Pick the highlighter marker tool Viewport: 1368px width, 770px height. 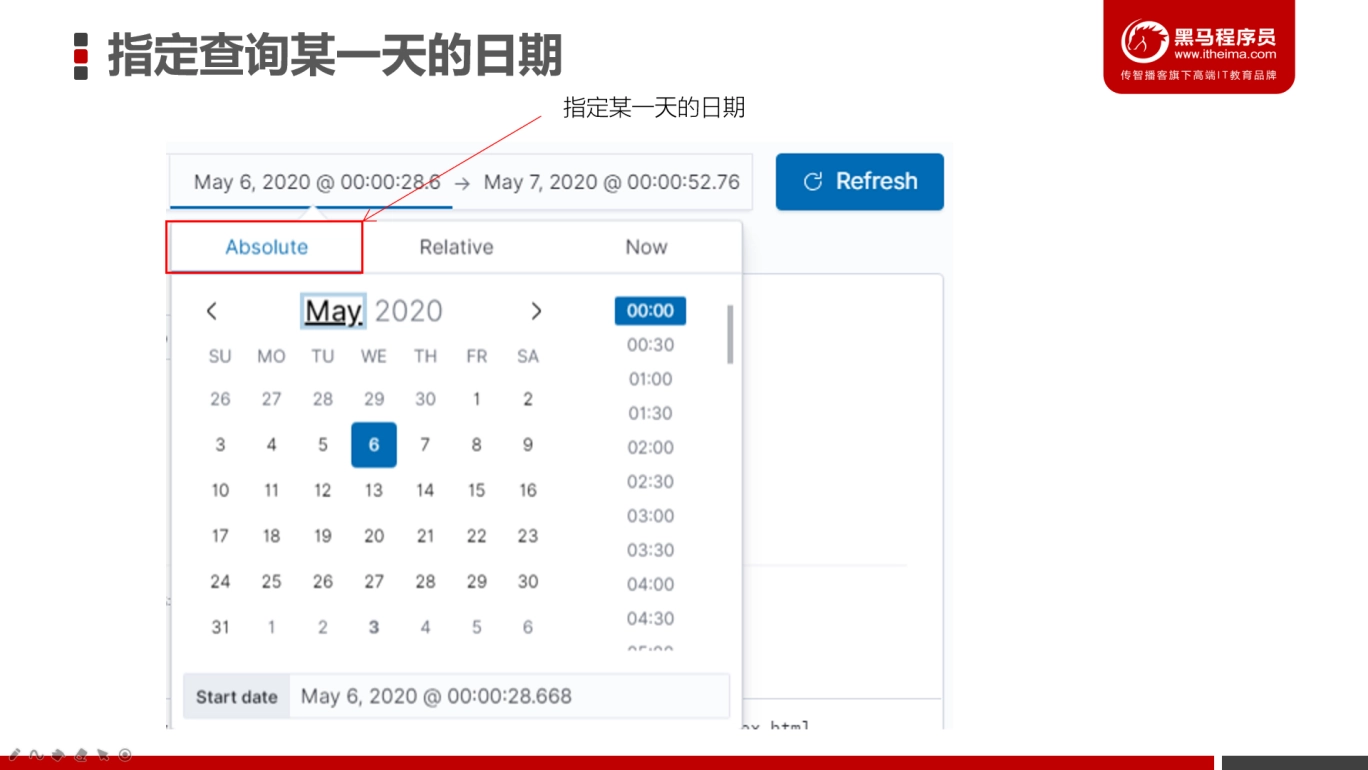pyautogui.click(x=58, y=755)
